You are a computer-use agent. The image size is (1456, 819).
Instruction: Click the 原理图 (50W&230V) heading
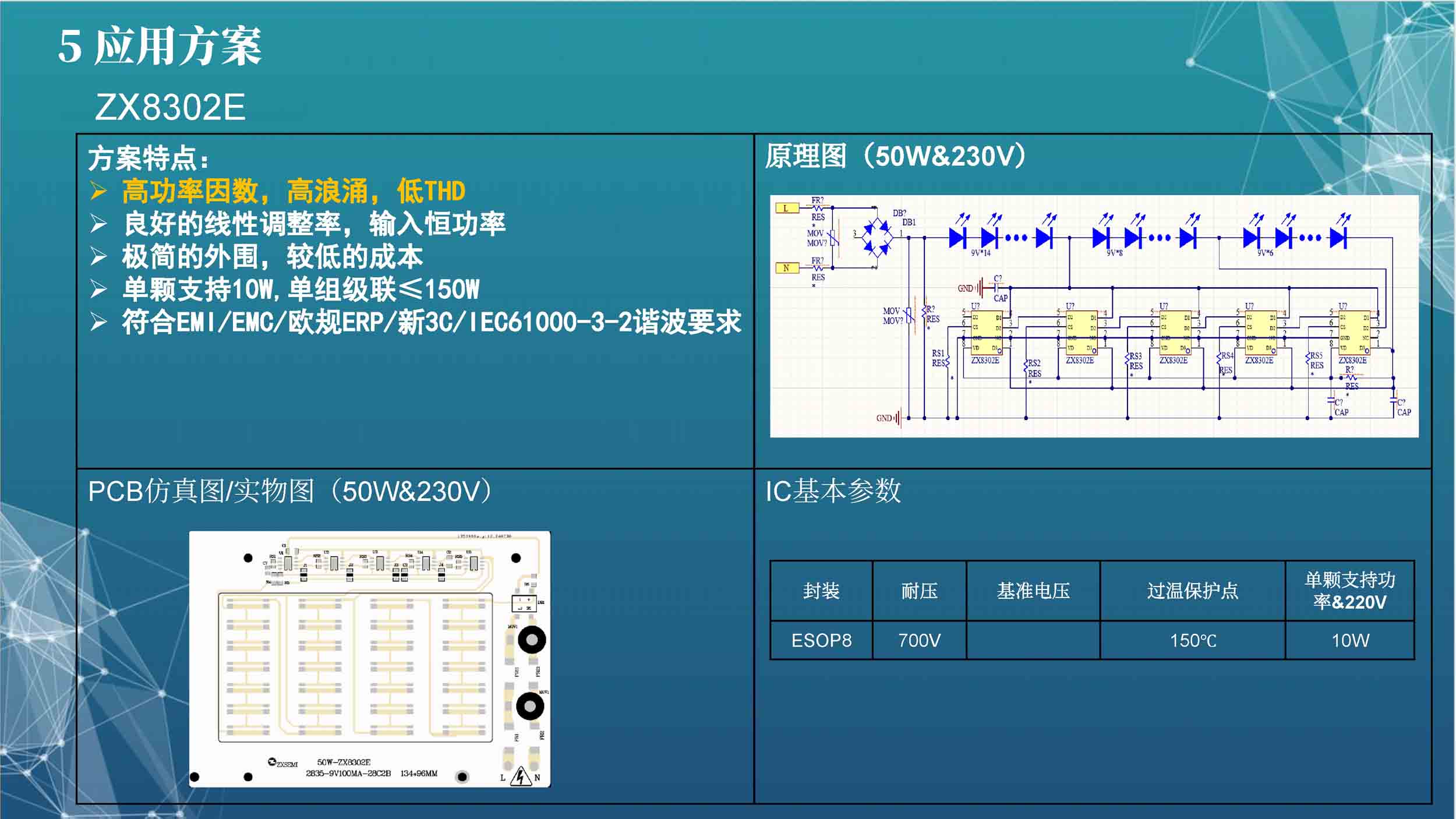tap(895, 156)
